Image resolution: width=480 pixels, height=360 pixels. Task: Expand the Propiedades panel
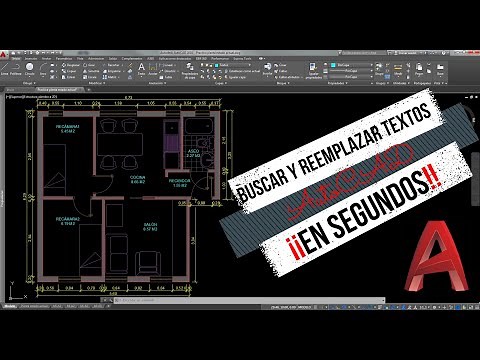[337, 83]
